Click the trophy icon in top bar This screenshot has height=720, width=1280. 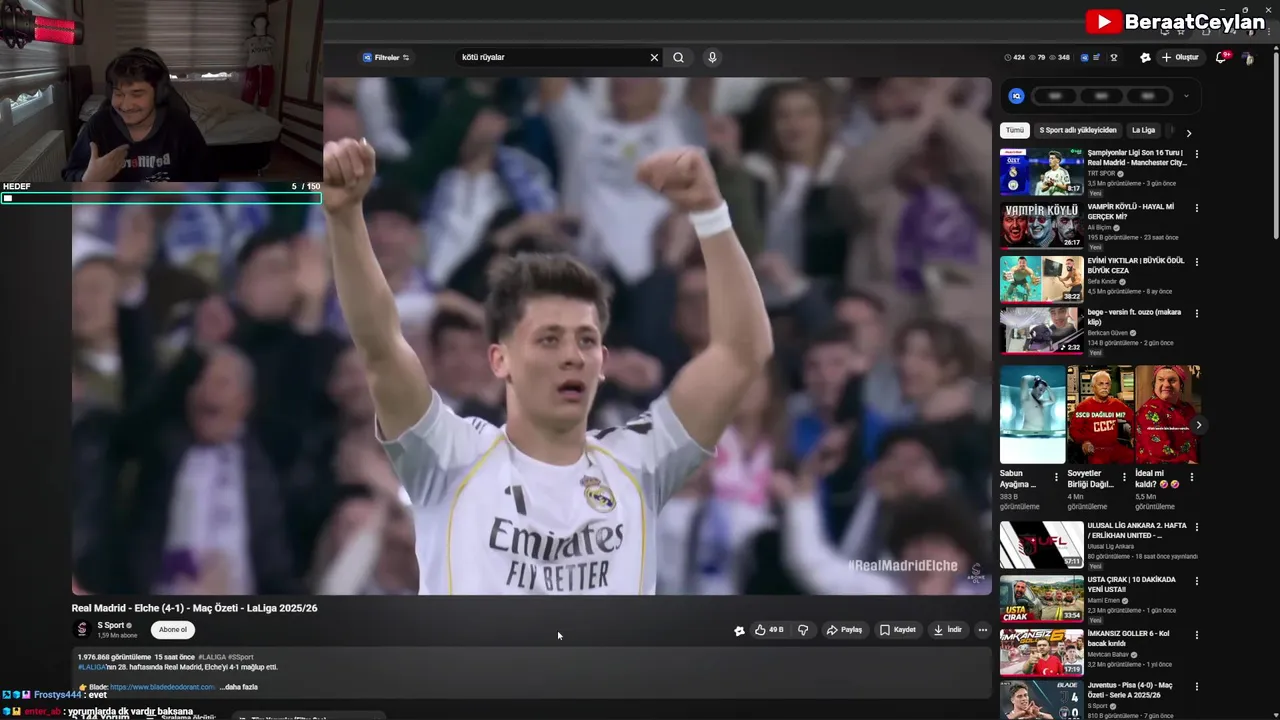1114,58
